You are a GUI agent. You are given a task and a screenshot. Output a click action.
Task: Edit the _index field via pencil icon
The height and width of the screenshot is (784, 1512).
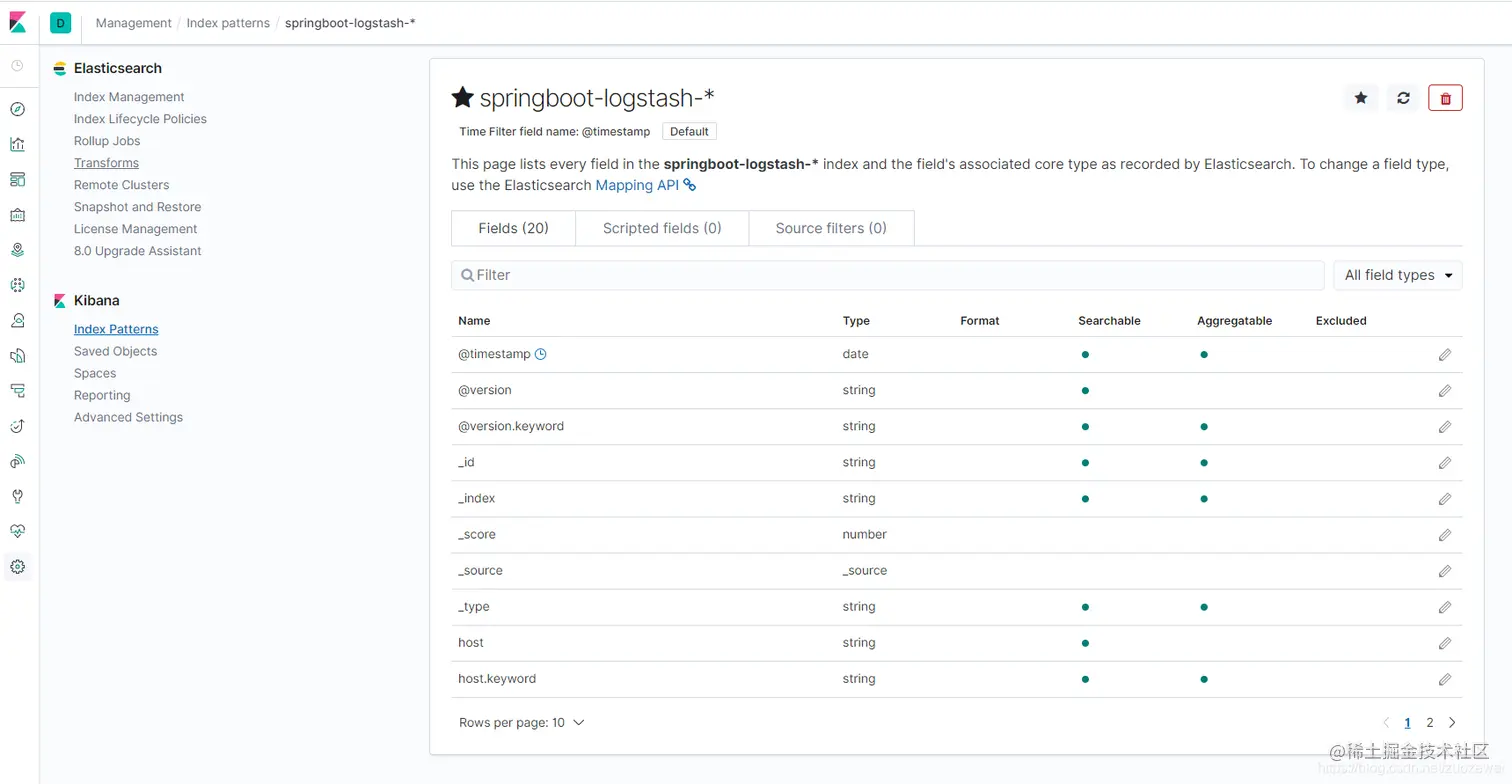[x=1445, y=499]
